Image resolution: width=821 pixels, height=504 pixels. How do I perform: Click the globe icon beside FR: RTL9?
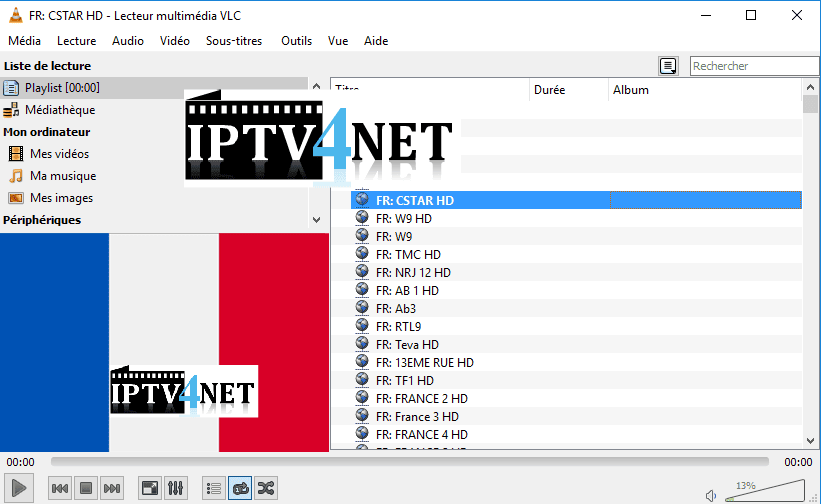tap(362, 325)
